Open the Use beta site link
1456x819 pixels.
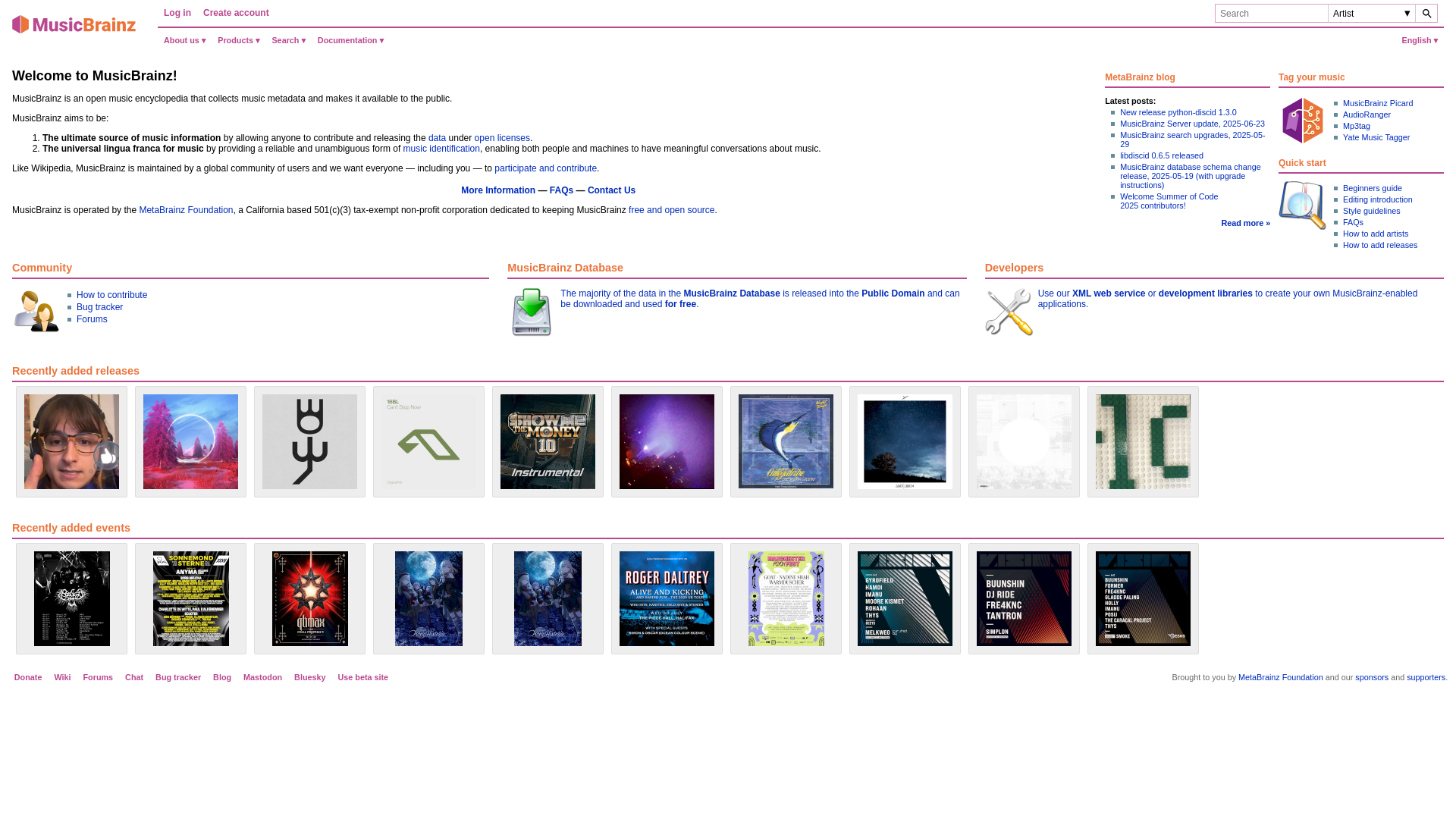(x=363, y=677)
